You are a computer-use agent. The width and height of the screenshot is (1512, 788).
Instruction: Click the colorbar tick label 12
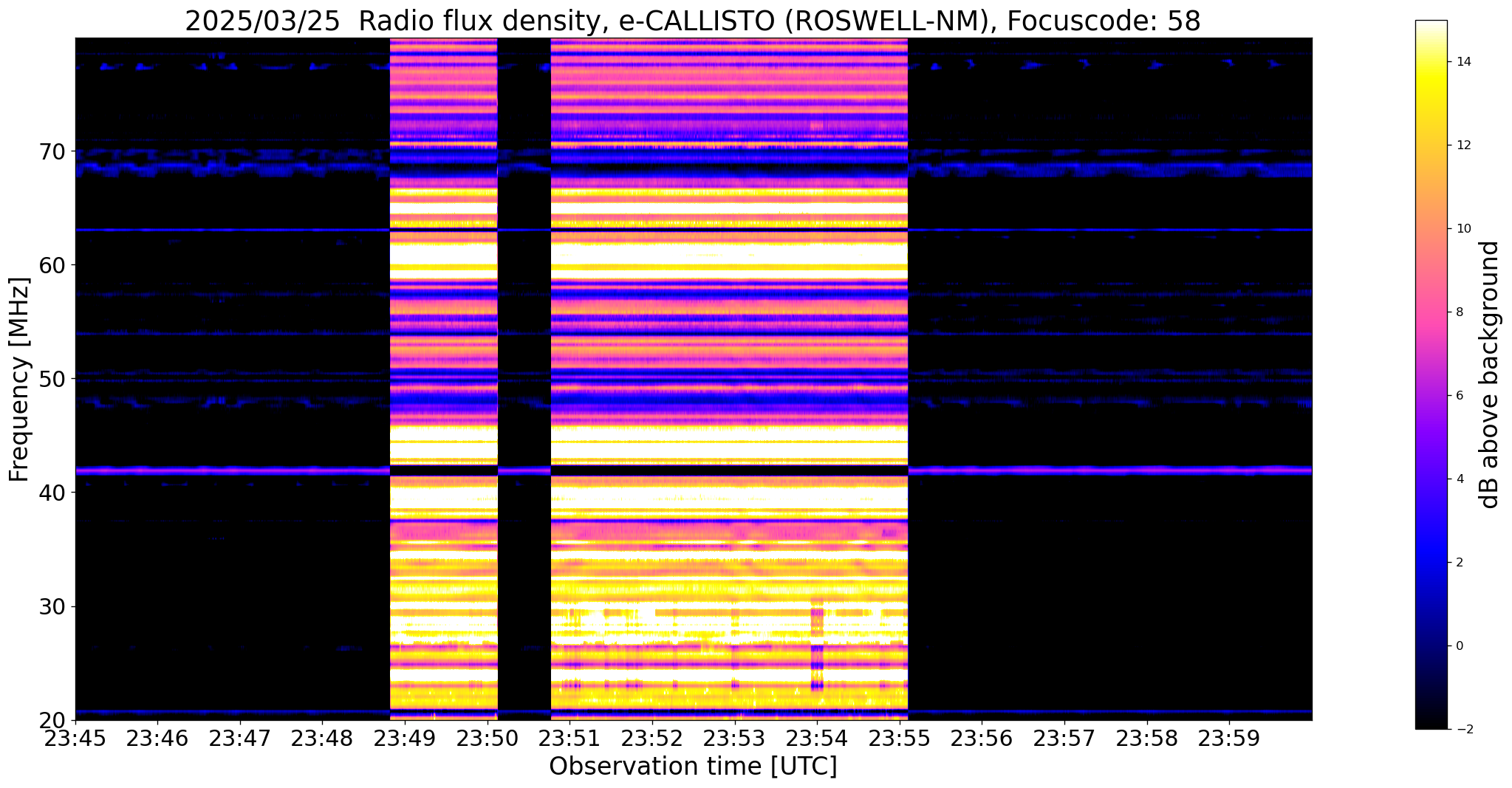click(x=1463, y=145)
